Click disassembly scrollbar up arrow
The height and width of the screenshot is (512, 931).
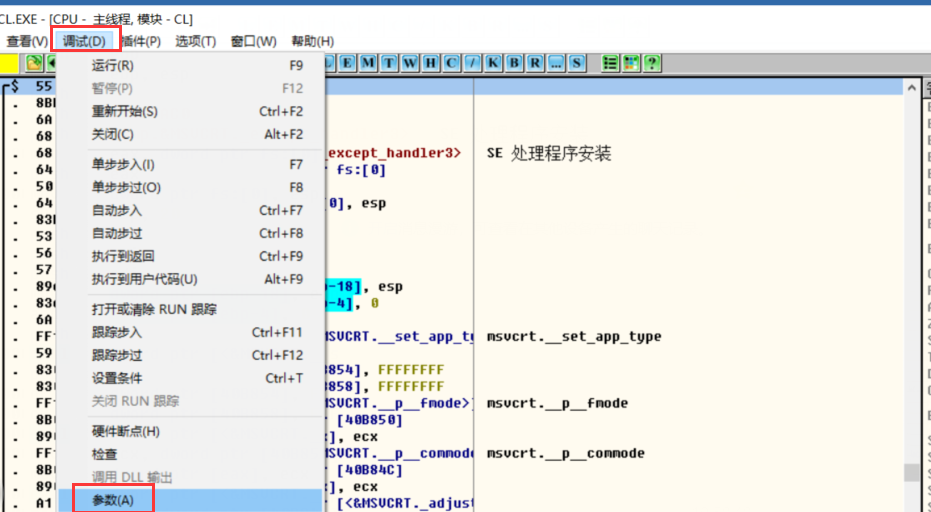click(x=912, y=88)
